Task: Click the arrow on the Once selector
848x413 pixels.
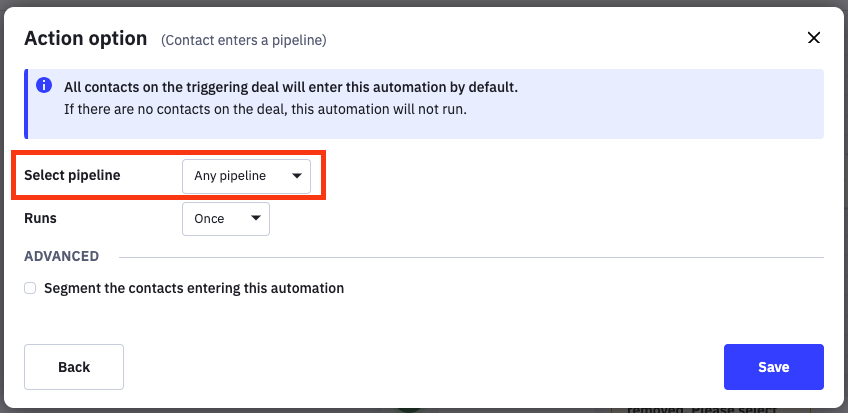Action: click(x=255, y=218)
